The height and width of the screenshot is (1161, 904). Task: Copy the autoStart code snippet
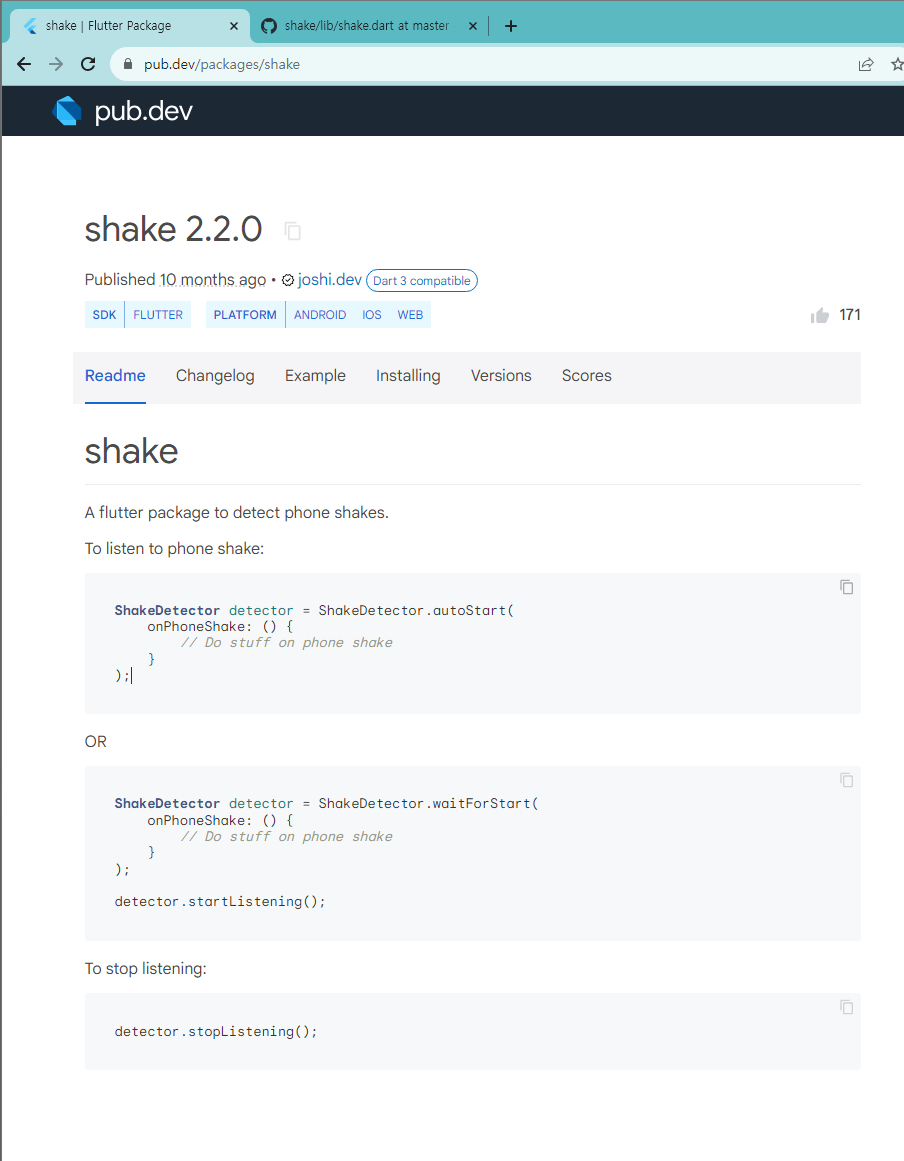(846, 587)
